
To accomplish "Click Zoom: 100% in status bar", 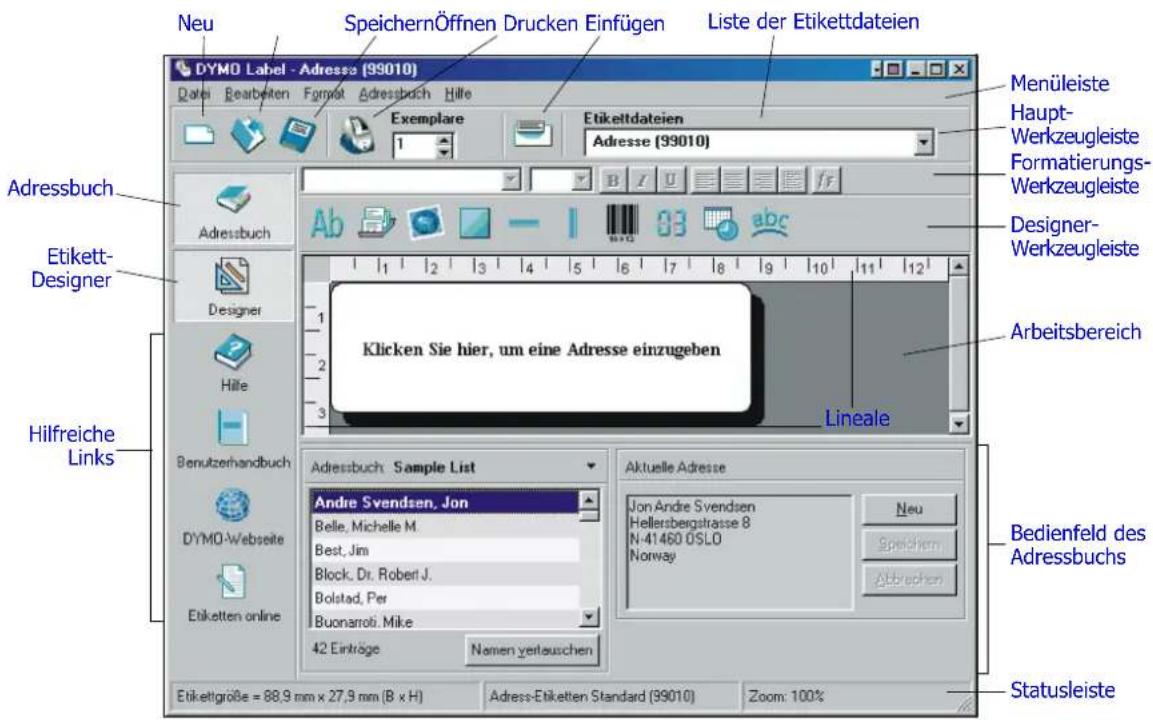I will (x=785, y=696).
